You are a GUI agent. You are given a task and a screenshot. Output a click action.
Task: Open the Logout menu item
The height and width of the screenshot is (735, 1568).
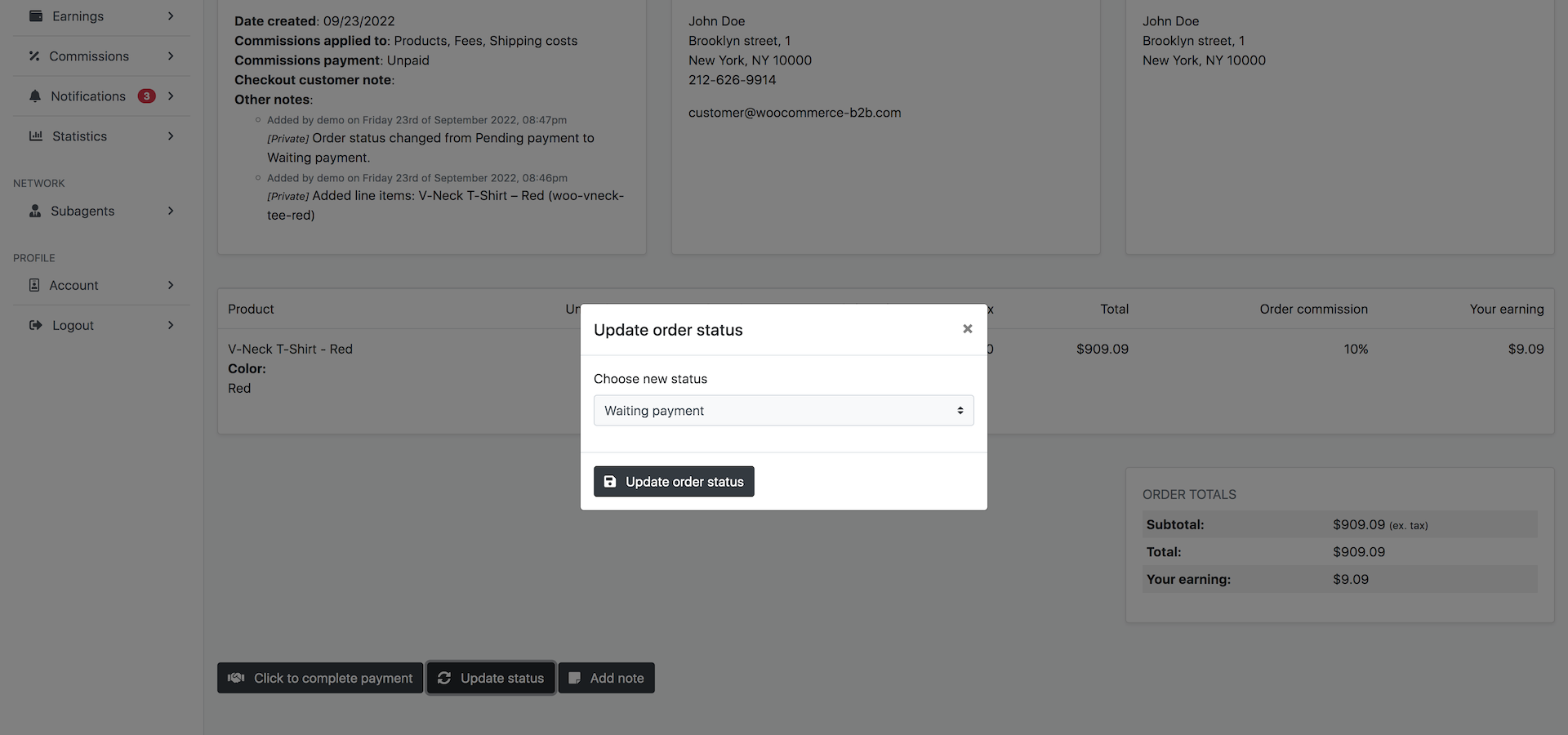pyautogui.click(x=73, y=325)
